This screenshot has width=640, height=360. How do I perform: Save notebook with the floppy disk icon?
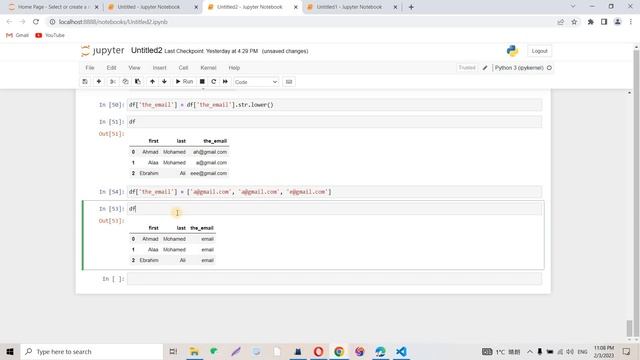click(85, 82)
